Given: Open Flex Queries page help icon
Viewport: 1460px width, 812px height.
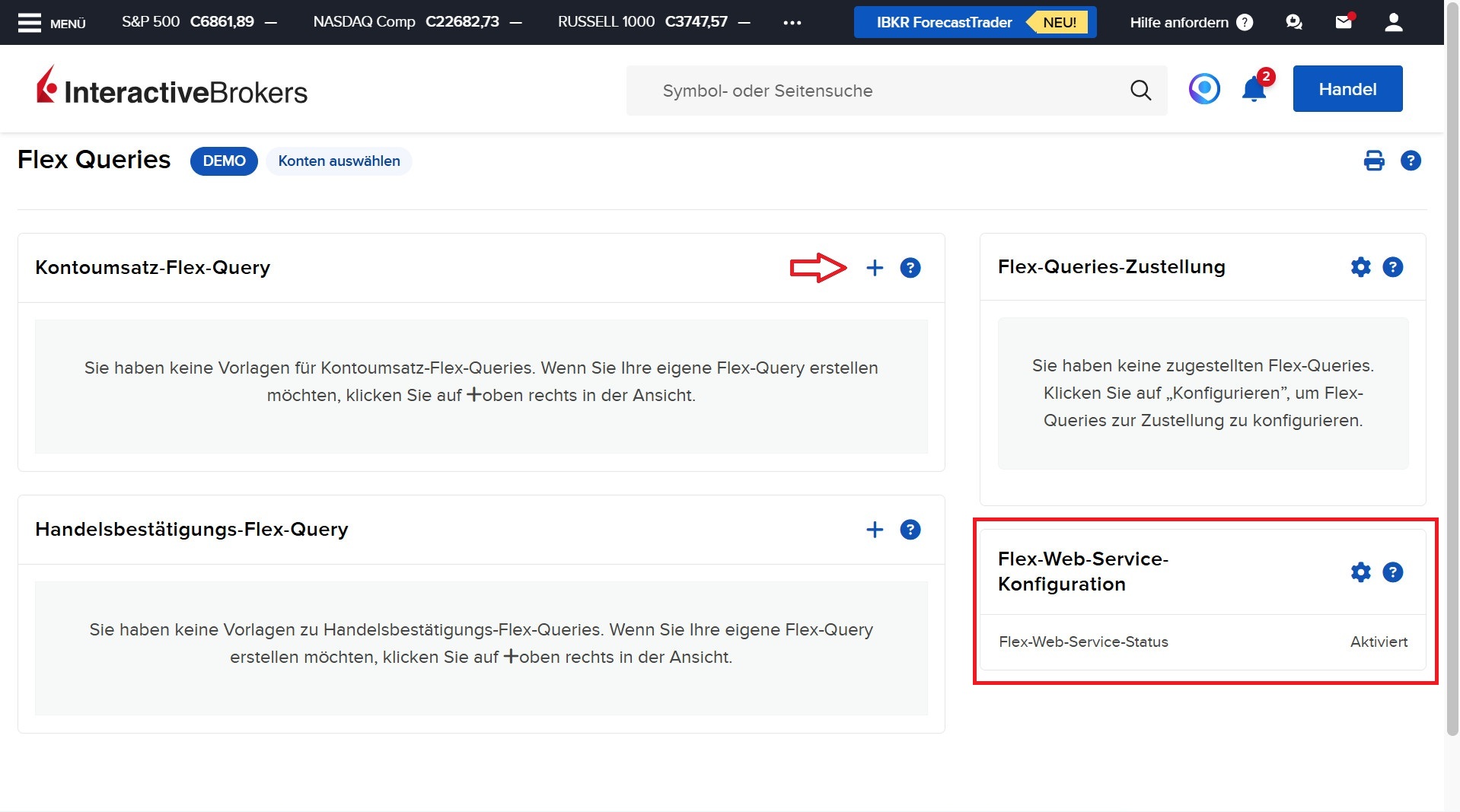Looking at the screenshot, I should [1411, 161].
